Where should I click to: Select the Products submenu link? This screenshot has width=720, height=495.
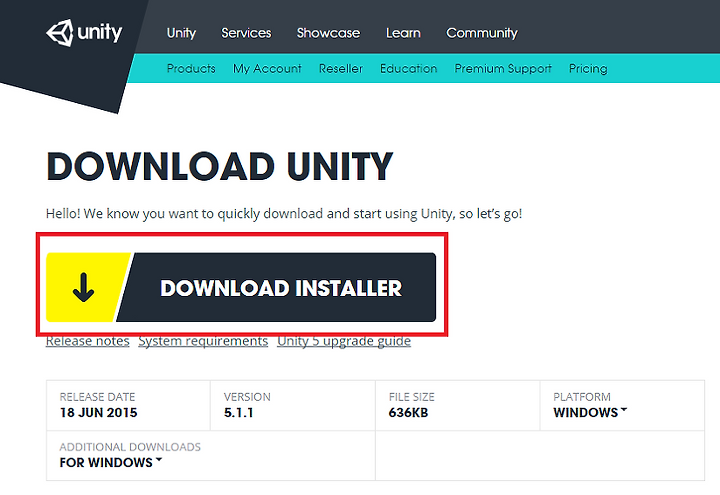pyautogui.click(x=191, y=68)
